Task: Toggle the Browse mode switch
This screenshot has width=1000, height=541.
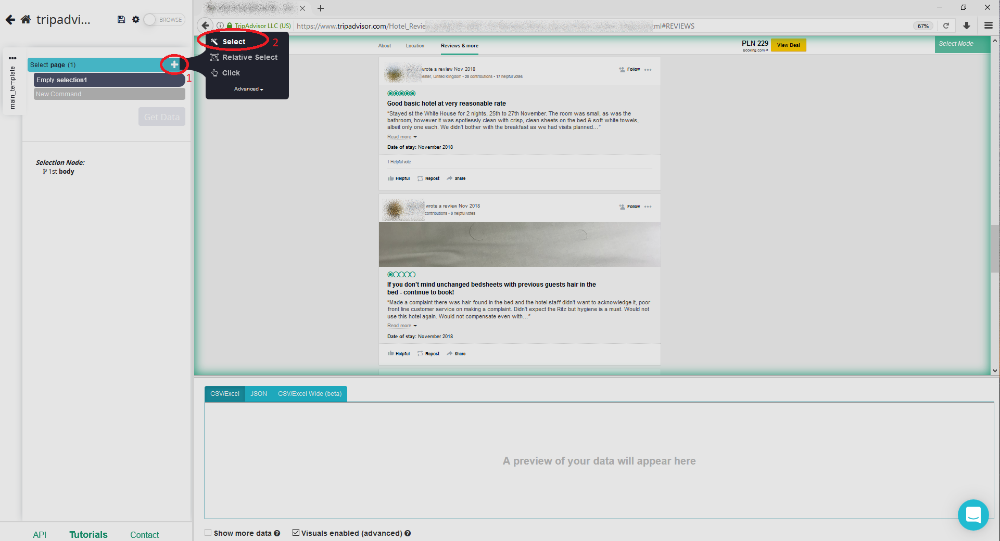Action: click(x=164, y=20)
